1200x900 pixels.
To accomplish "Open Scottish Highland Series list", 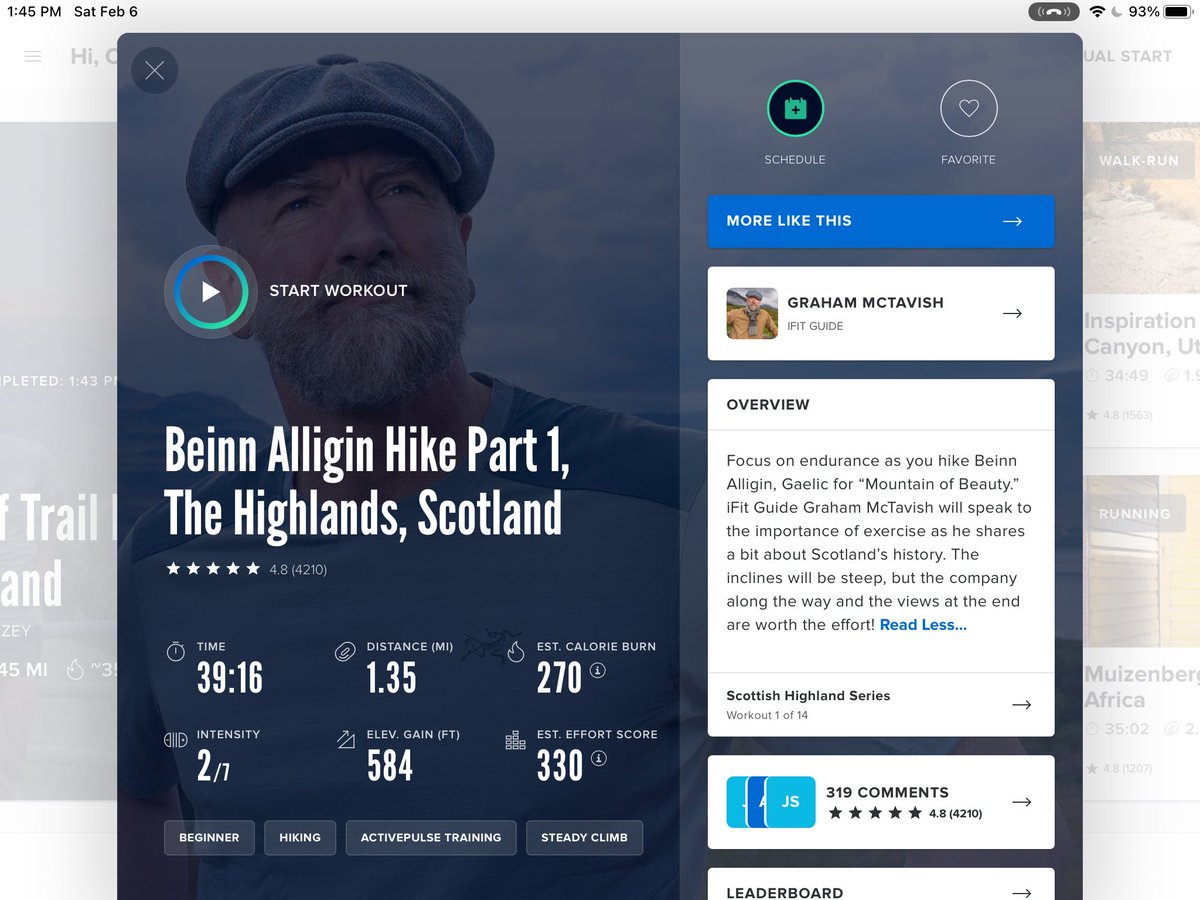I will point(881,704).
